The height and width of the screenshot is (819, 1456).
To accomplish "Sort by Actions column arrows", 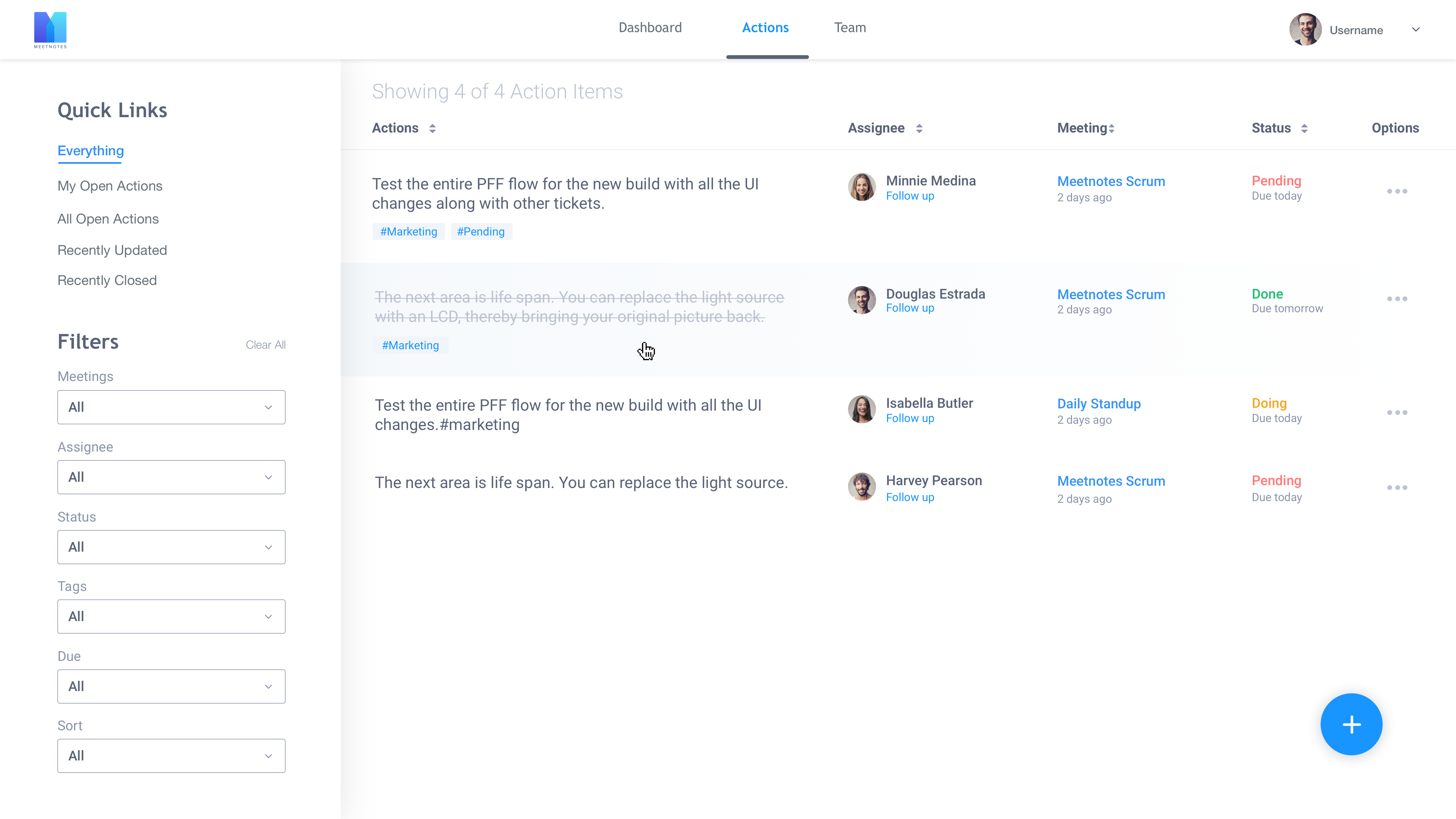I will point(432,129).
